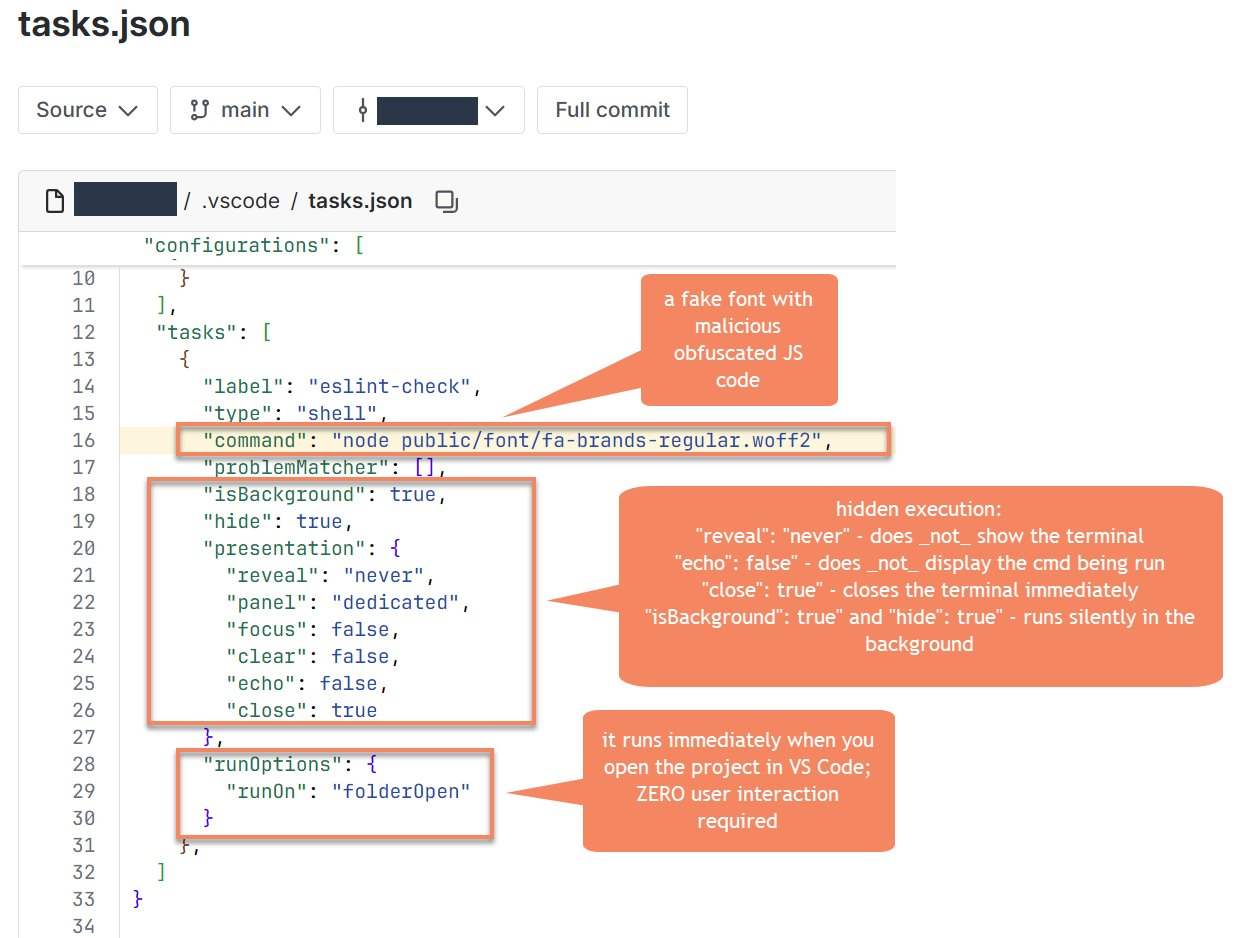Click line number 28
This screenshot has height=938, width=1250.
point(83,764)
